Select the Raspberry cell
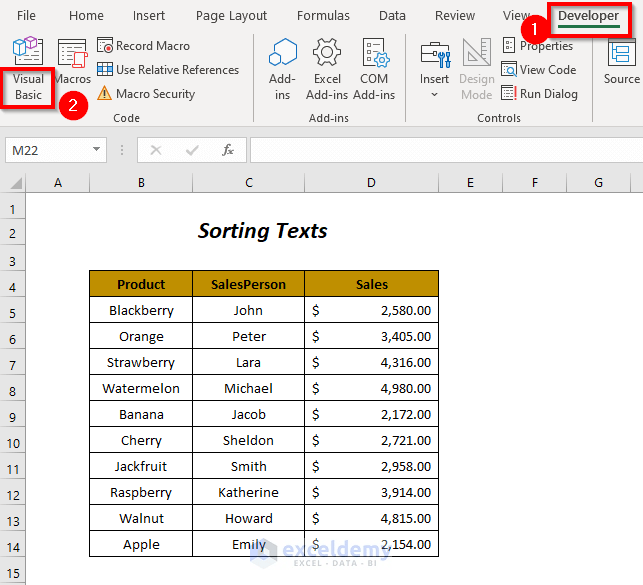The height and width of the screenshot is (585, 643). (x=141, y=492)
